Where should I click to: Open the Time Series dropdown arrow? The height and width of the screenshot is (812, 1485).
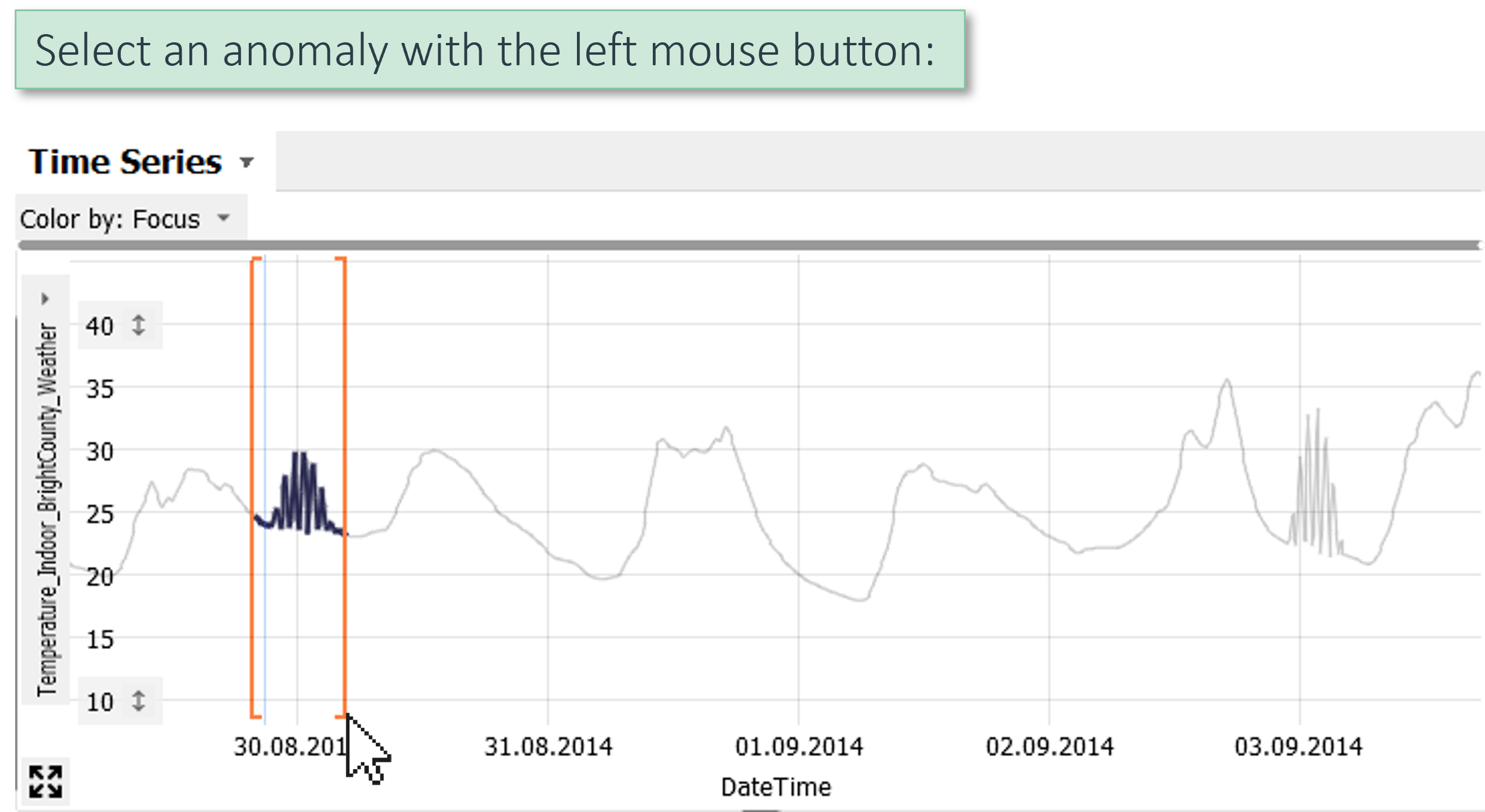click(247, 163)
